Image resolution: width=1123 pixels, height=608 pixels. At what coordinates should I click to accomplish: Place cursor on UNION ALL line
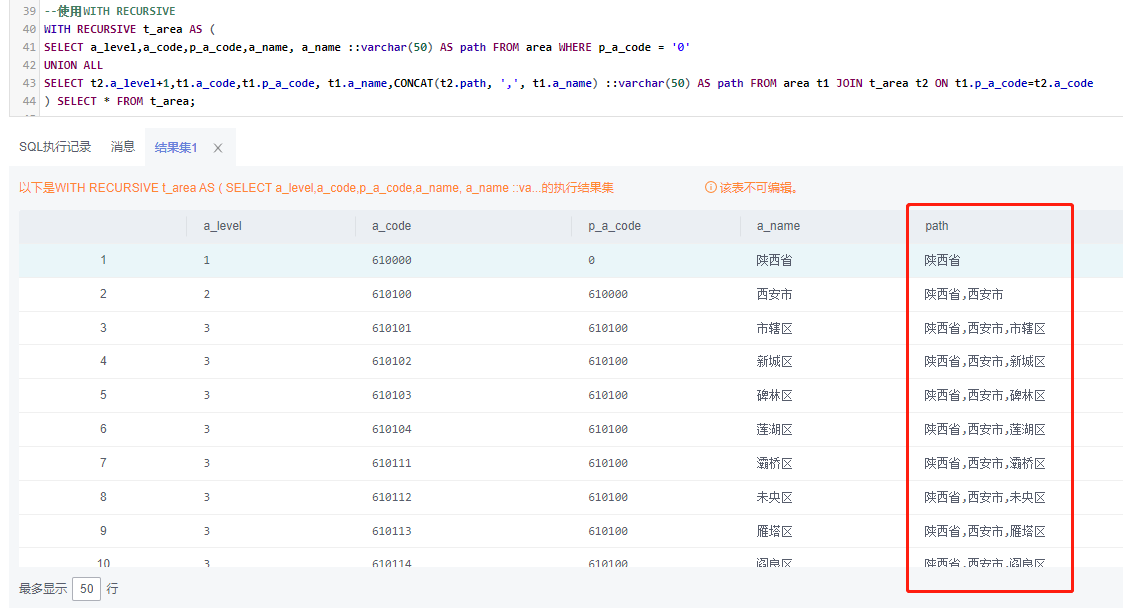point(73,65)
